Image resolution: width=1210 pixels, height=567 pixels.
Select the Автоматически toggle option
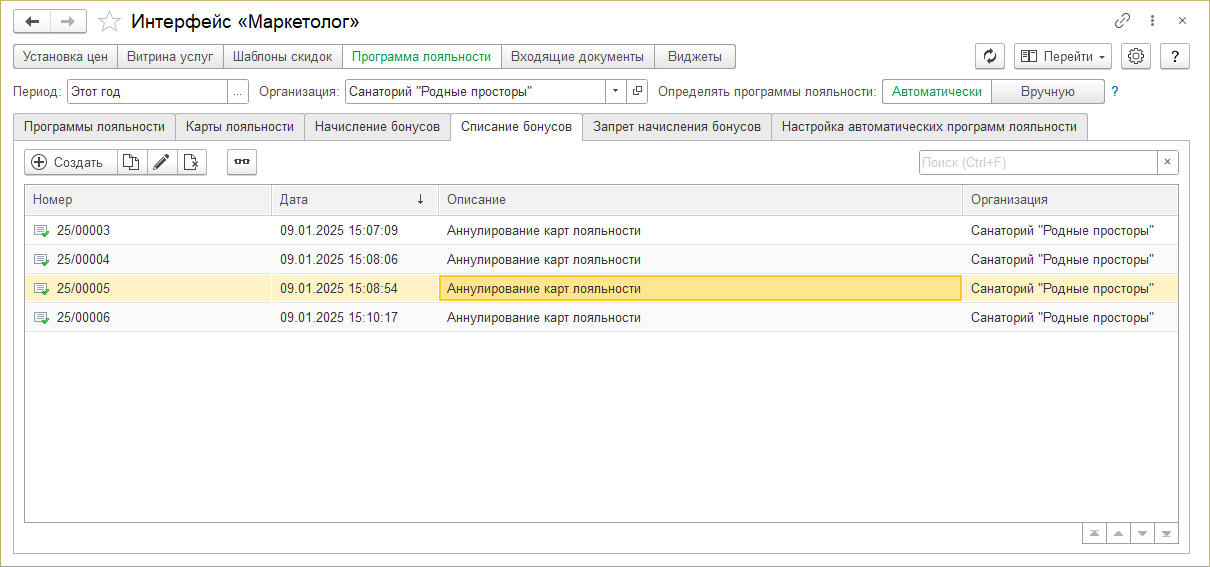pyautogui.click(x=936, y=92)
